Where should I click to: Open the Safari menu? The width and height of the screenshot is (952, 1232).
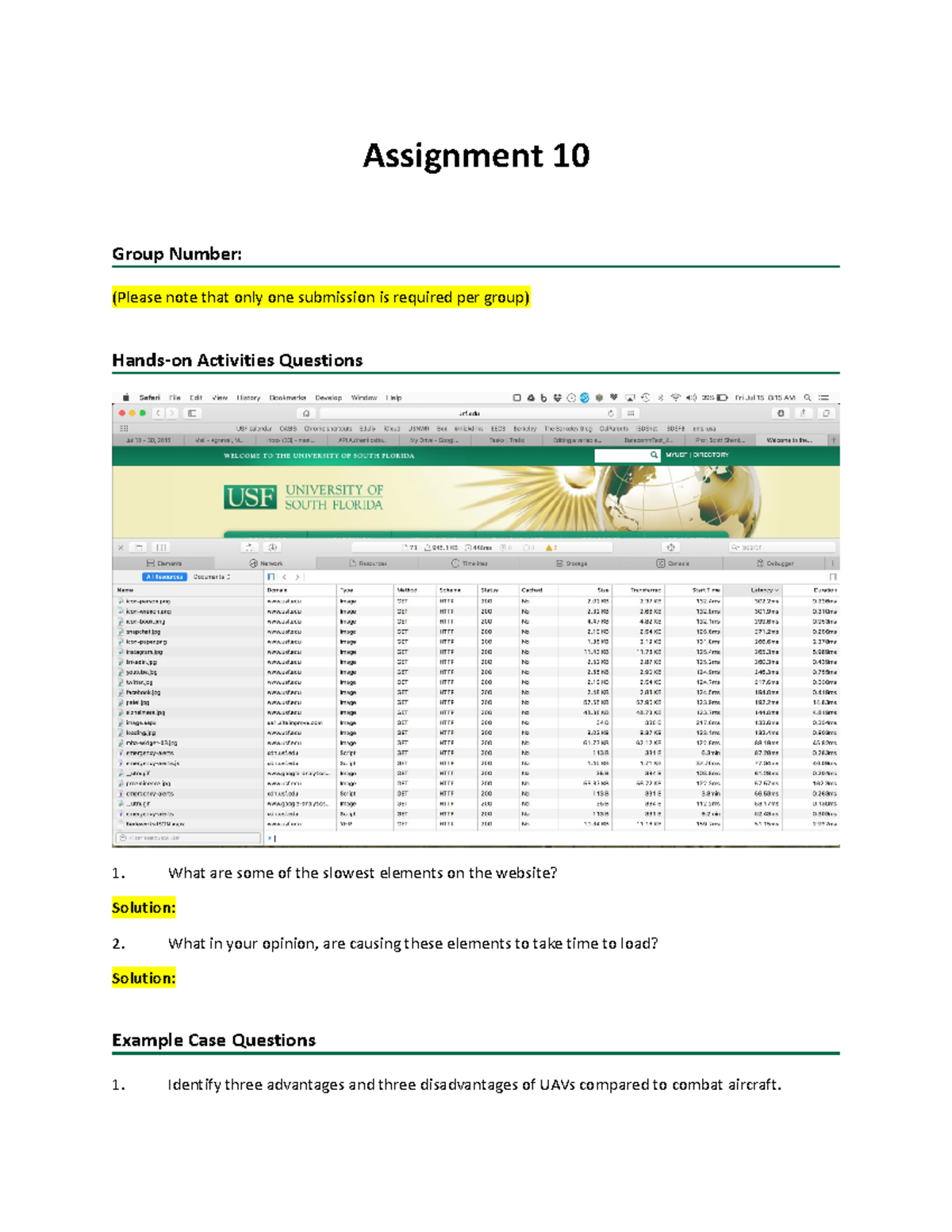pyautogui.click(x=150, y=398)
